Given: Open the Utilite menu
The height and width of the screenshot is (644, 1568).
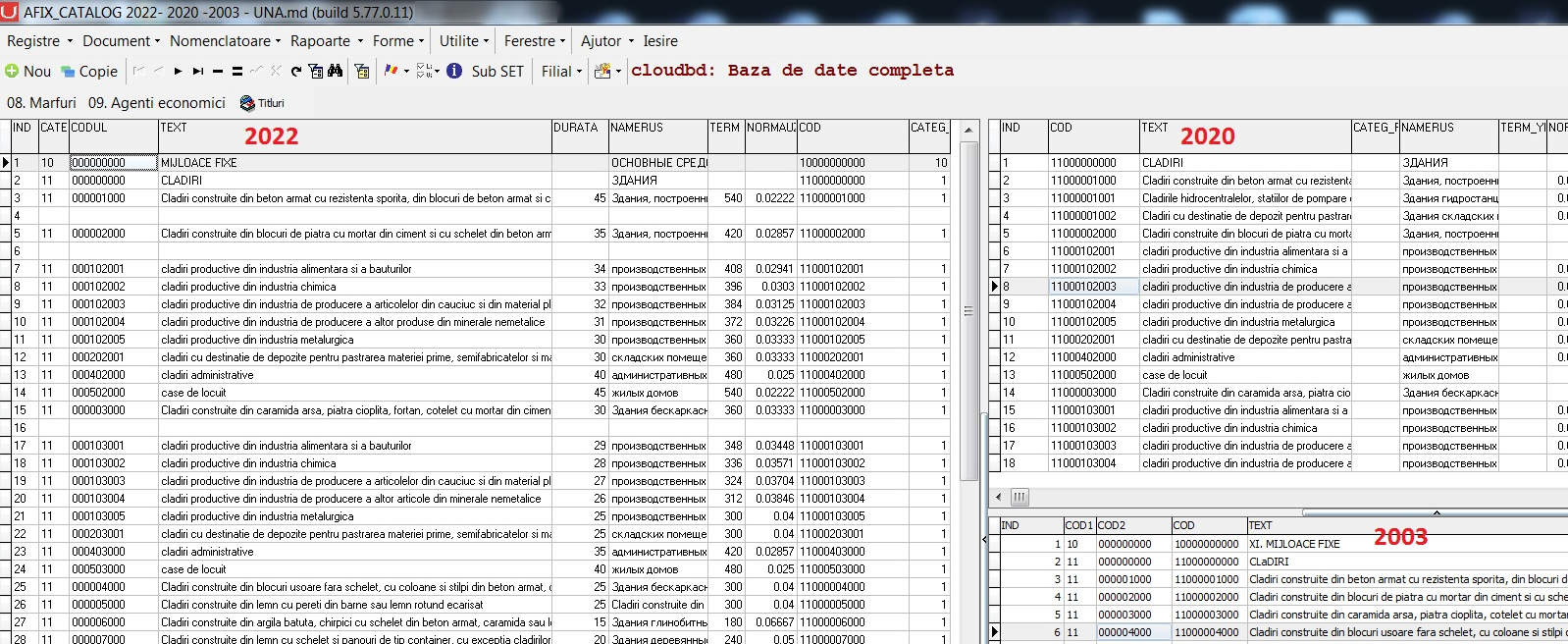Looking at the screenshot, I should point(464,41).
